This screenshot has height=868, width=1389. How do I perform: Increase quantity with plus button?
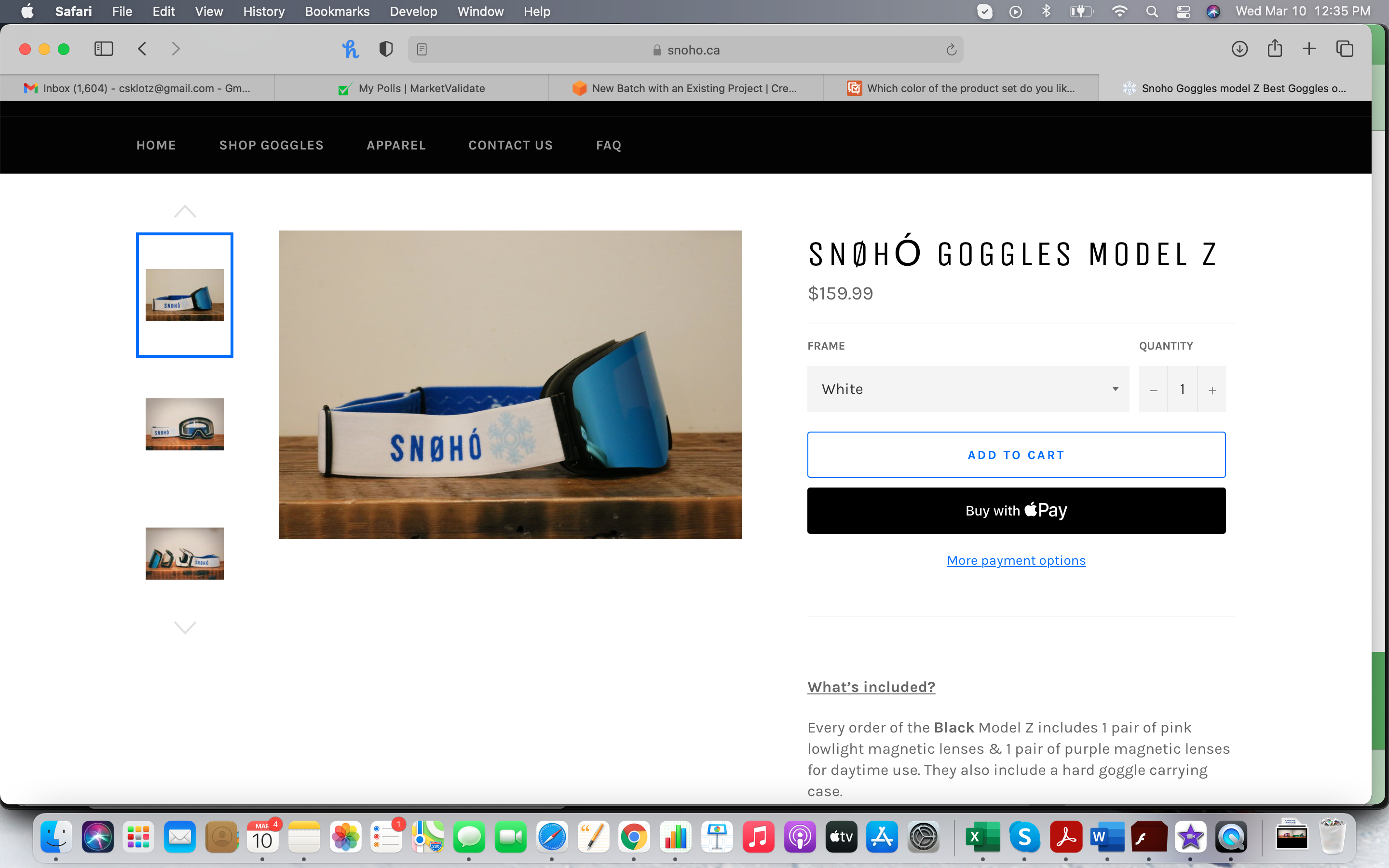pyautogui.click(x=1212, y=390)
